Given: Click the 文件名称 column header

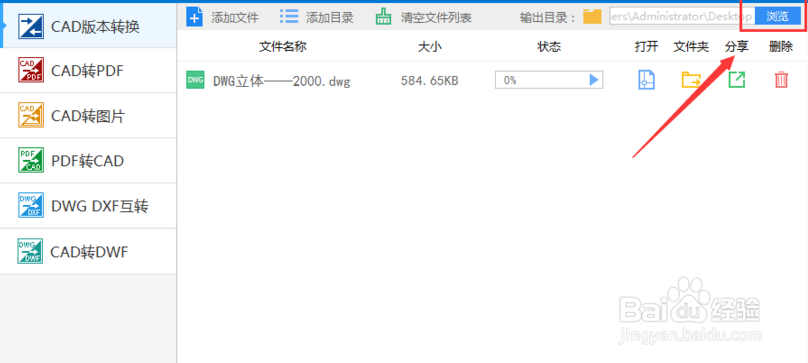Looking at the screenshot, I should point(283,47).
